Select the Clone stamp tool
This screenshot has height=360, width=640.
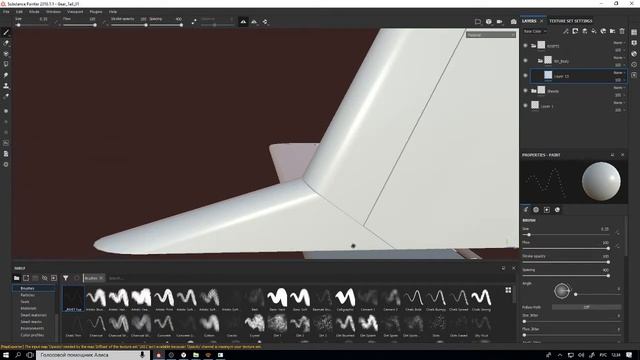6,86
